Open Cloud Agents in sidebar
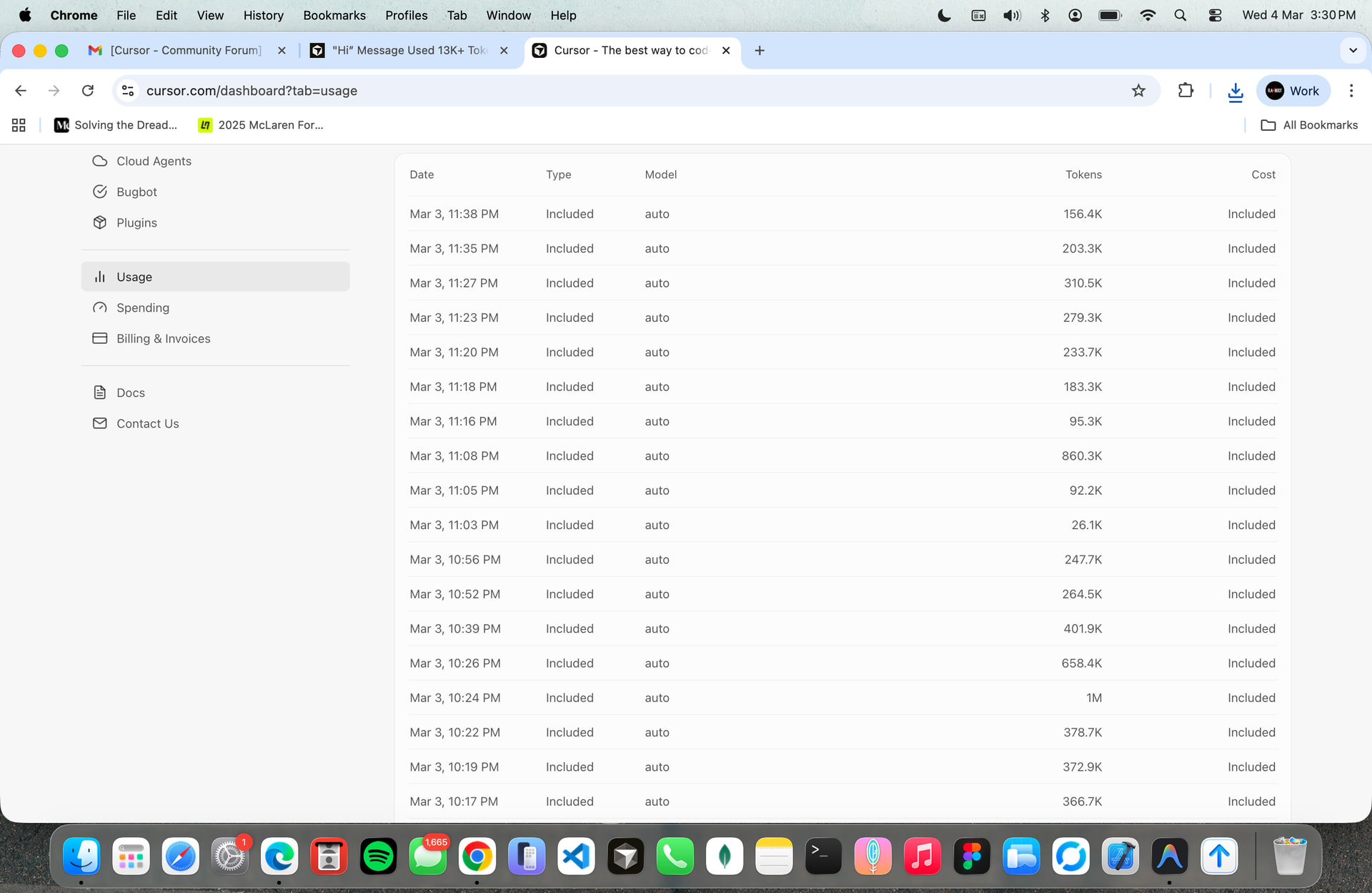The image size is (1372, 893). click(x=153, y=161)
